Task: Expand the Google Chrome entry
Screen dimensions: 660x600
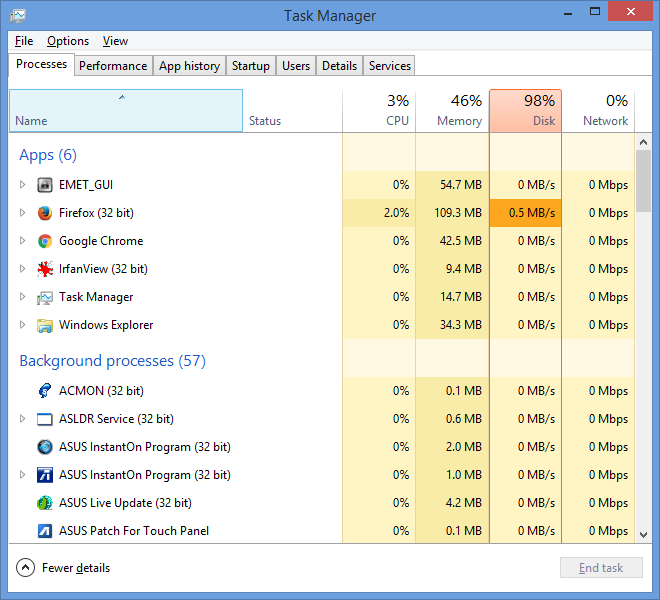Action: (23, 240)
